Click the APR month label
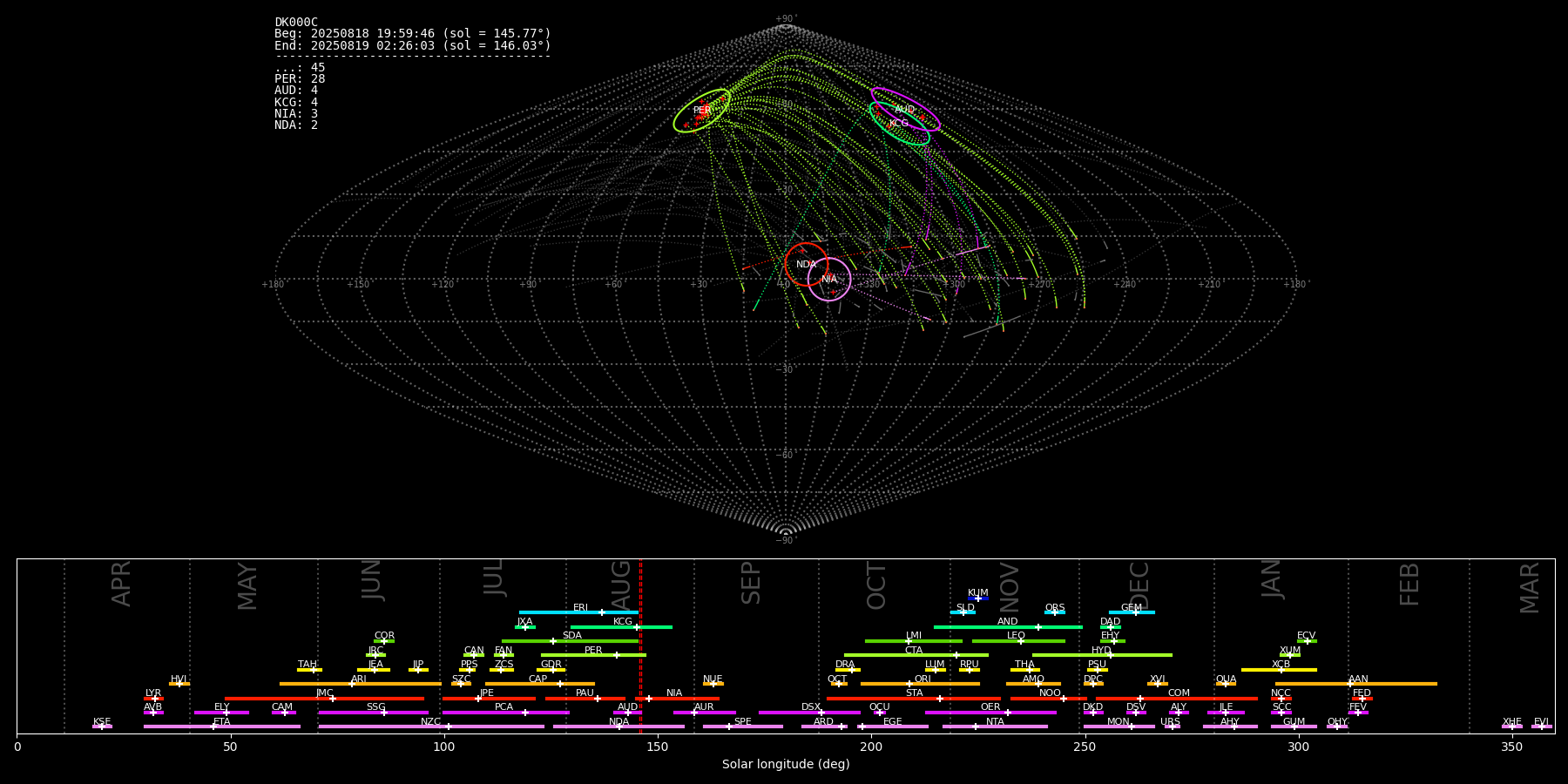 tap(121, 584)
